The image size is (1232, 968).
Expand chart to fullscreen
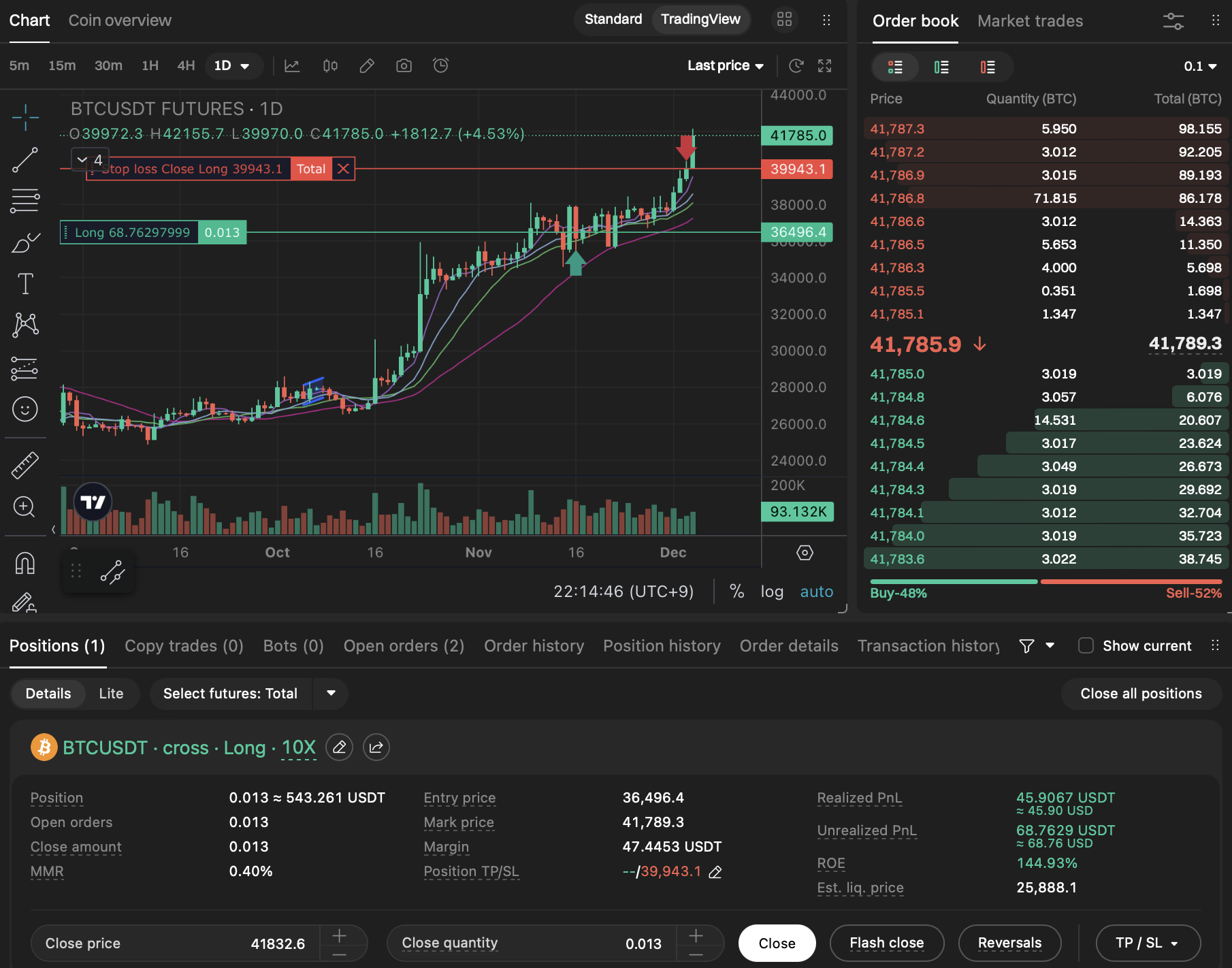pos(825,66)
